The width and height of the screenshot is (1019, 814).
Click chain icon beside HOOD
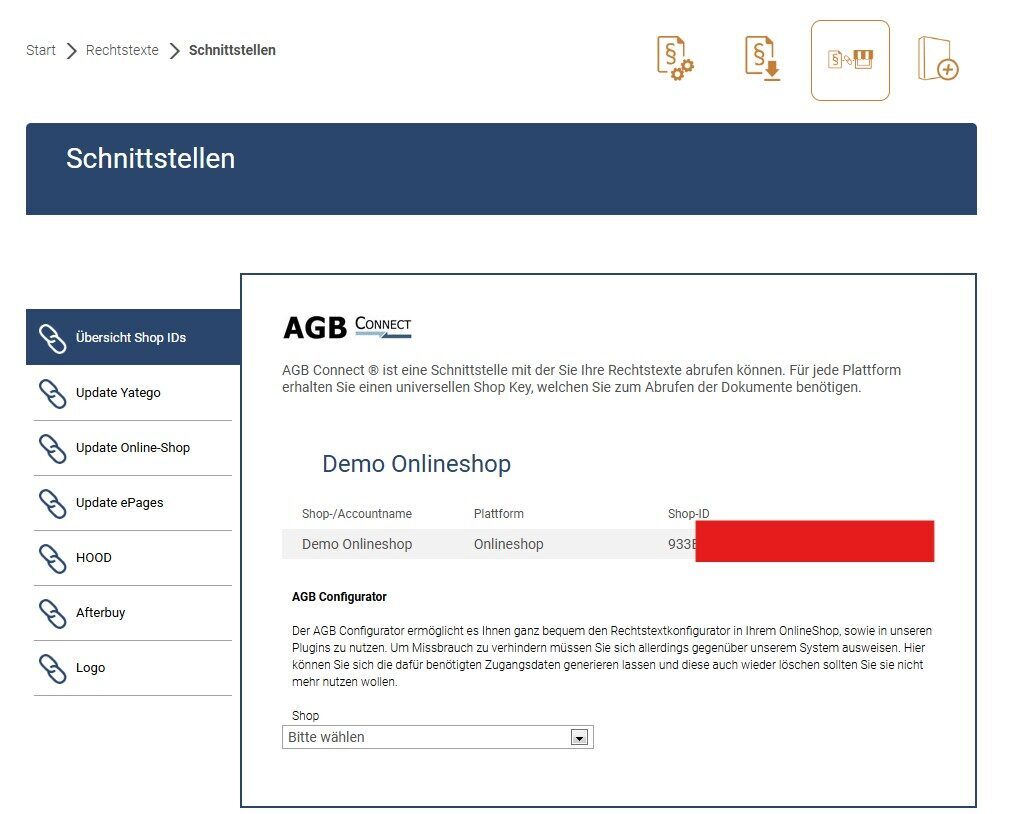[x=53, y=559]
